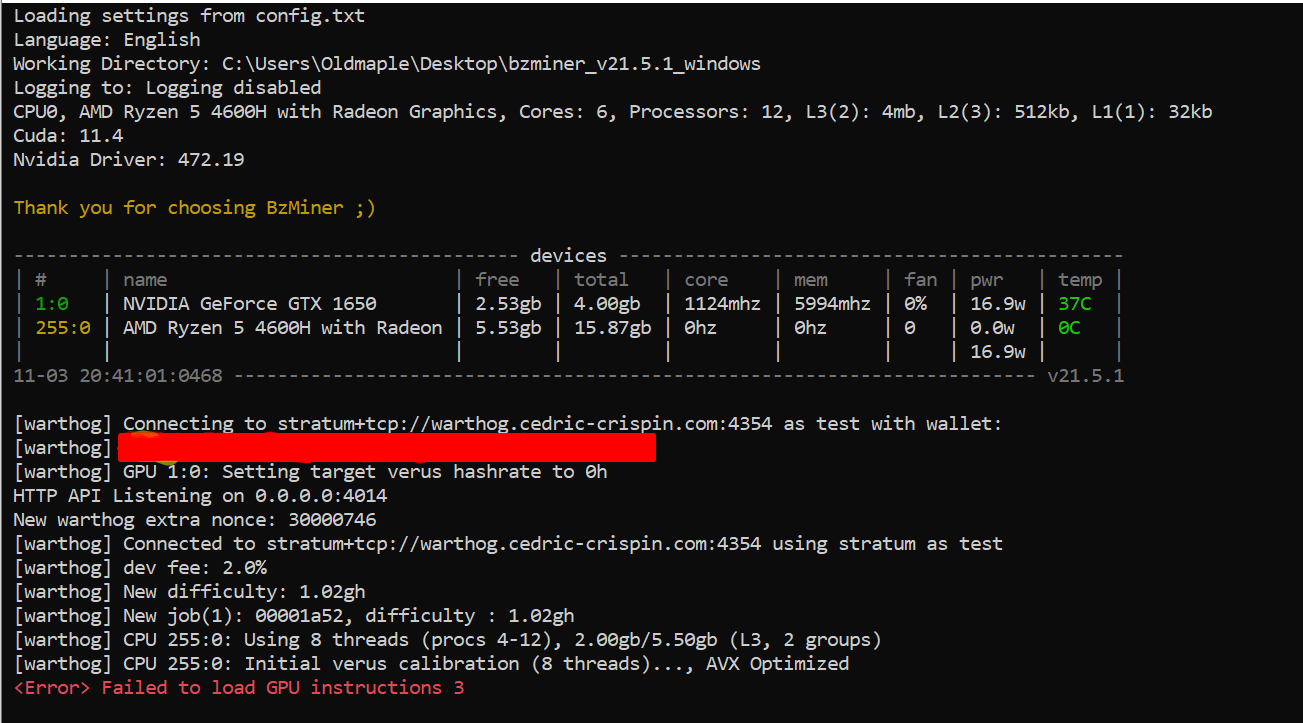Viewport: 1303px width, 723px height.
Task: Click the green 37C temperature value
Action: point(1074,304)
